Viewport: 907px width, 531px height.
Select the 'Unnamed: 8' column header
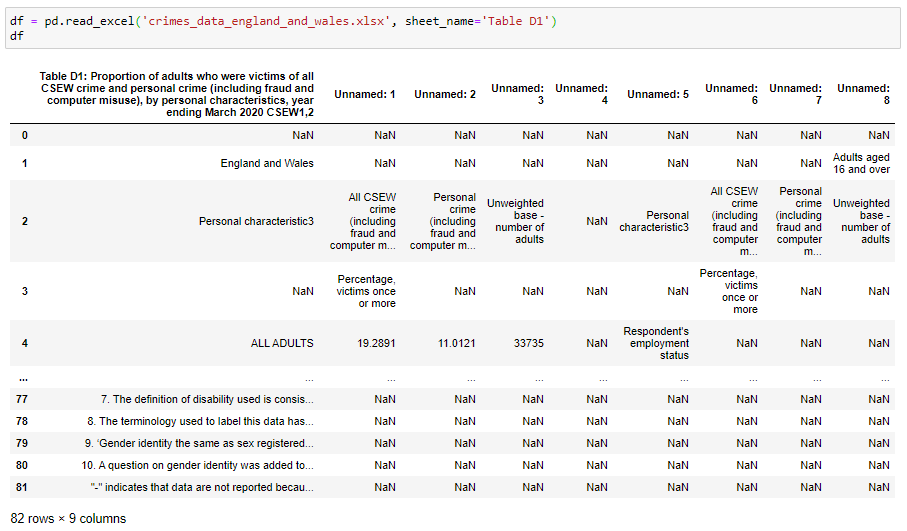pyautogui.click(x=863, y=94)
